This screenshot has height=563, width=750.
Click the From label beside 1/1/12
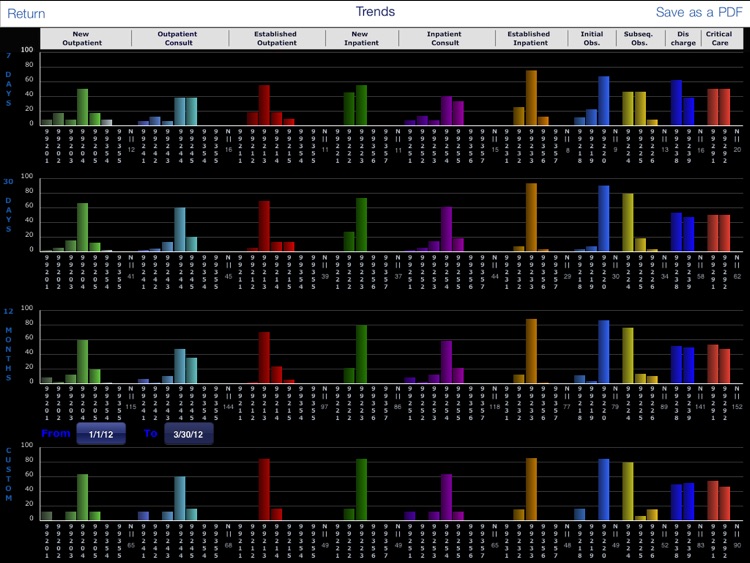click(x=56, y=433)
